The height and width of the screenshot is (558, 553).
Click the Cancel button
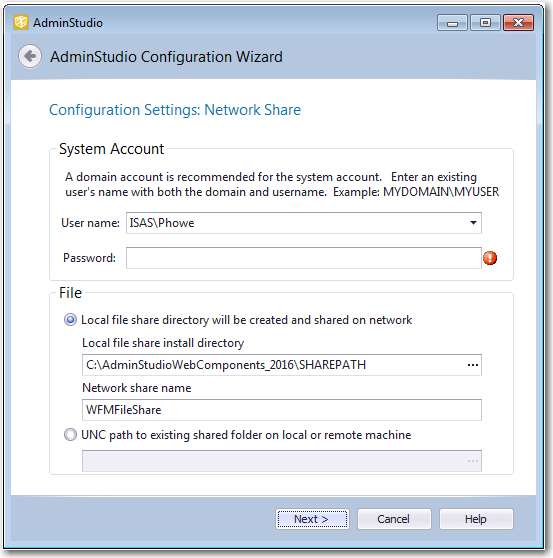coord(394,519)
